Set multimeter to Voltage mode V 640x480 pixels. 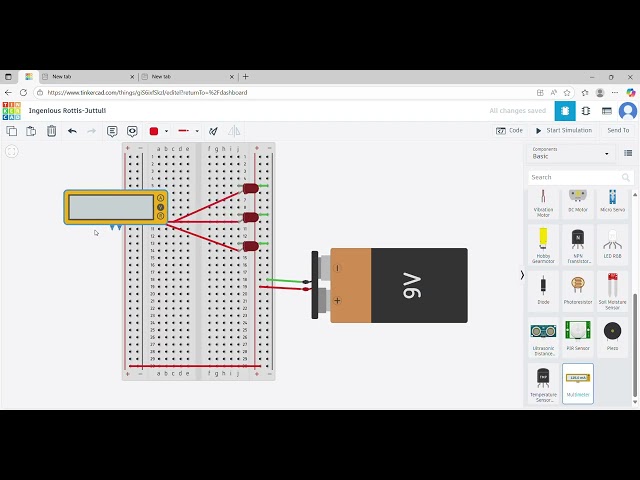(x=160, y=207)
